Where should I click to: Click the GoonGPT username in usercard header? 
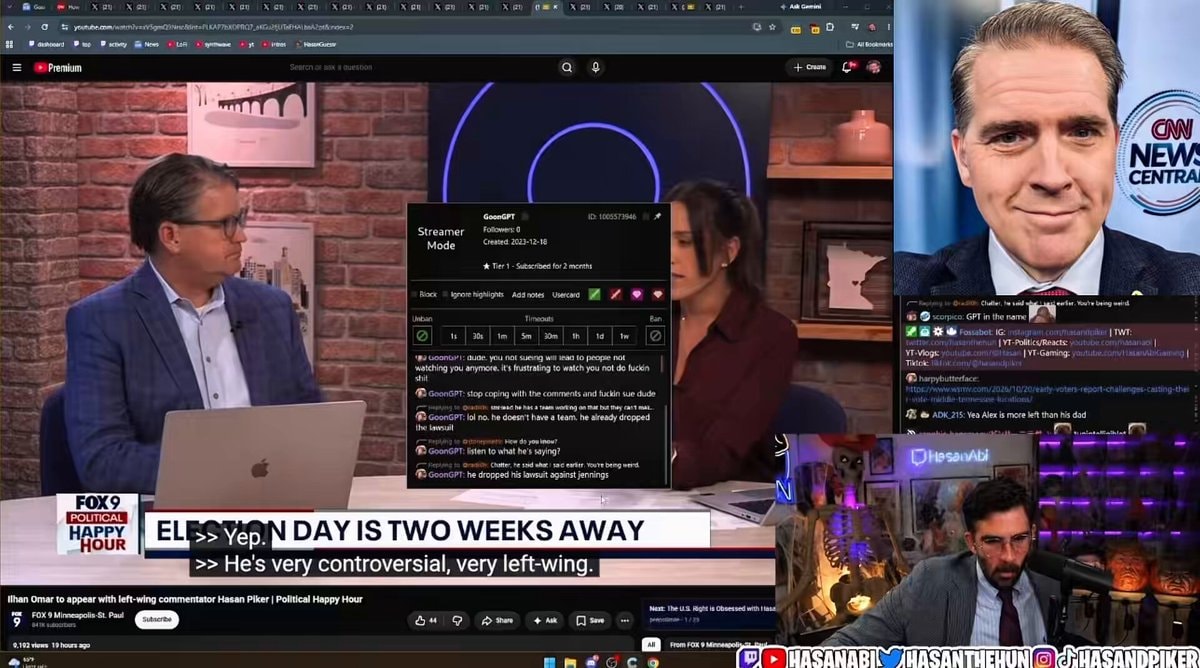click(x=499, y=216)
